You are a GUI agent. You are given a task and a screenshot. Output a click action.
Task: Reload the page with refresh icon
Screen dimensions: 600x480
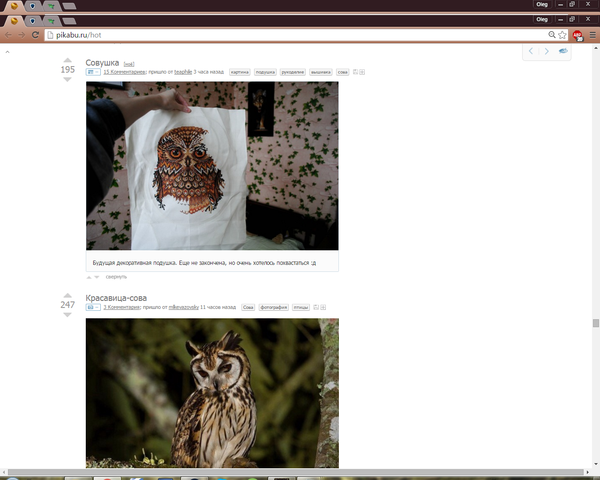tap(36, 34)
